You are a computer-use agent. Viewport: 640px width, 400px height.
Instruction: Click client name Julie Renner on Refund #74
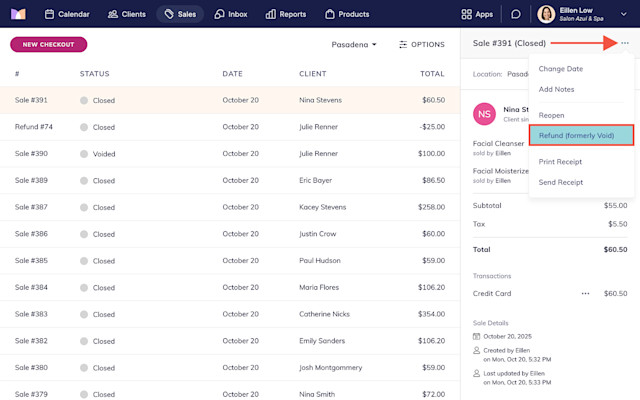coord(318,127)
